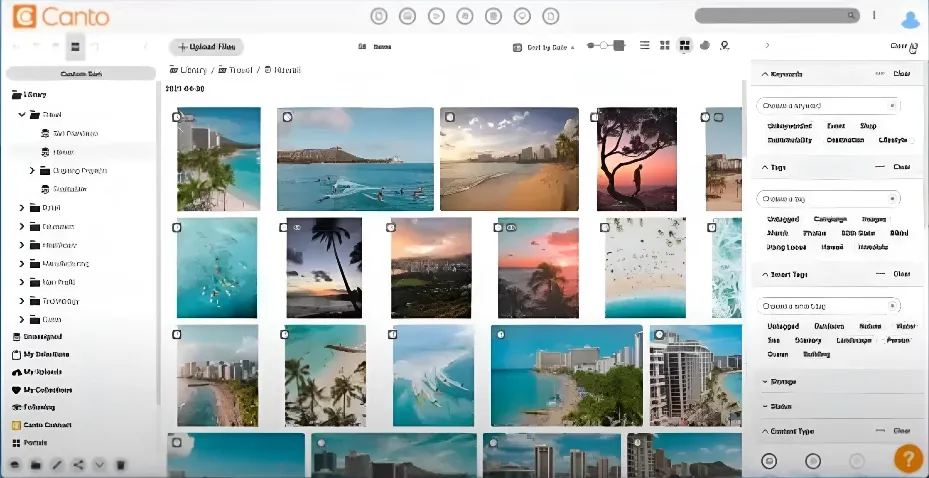The width and height of the screenshot is (929, 478).
Task: Expand the Status filter section
Action: (x=765, y=406)
